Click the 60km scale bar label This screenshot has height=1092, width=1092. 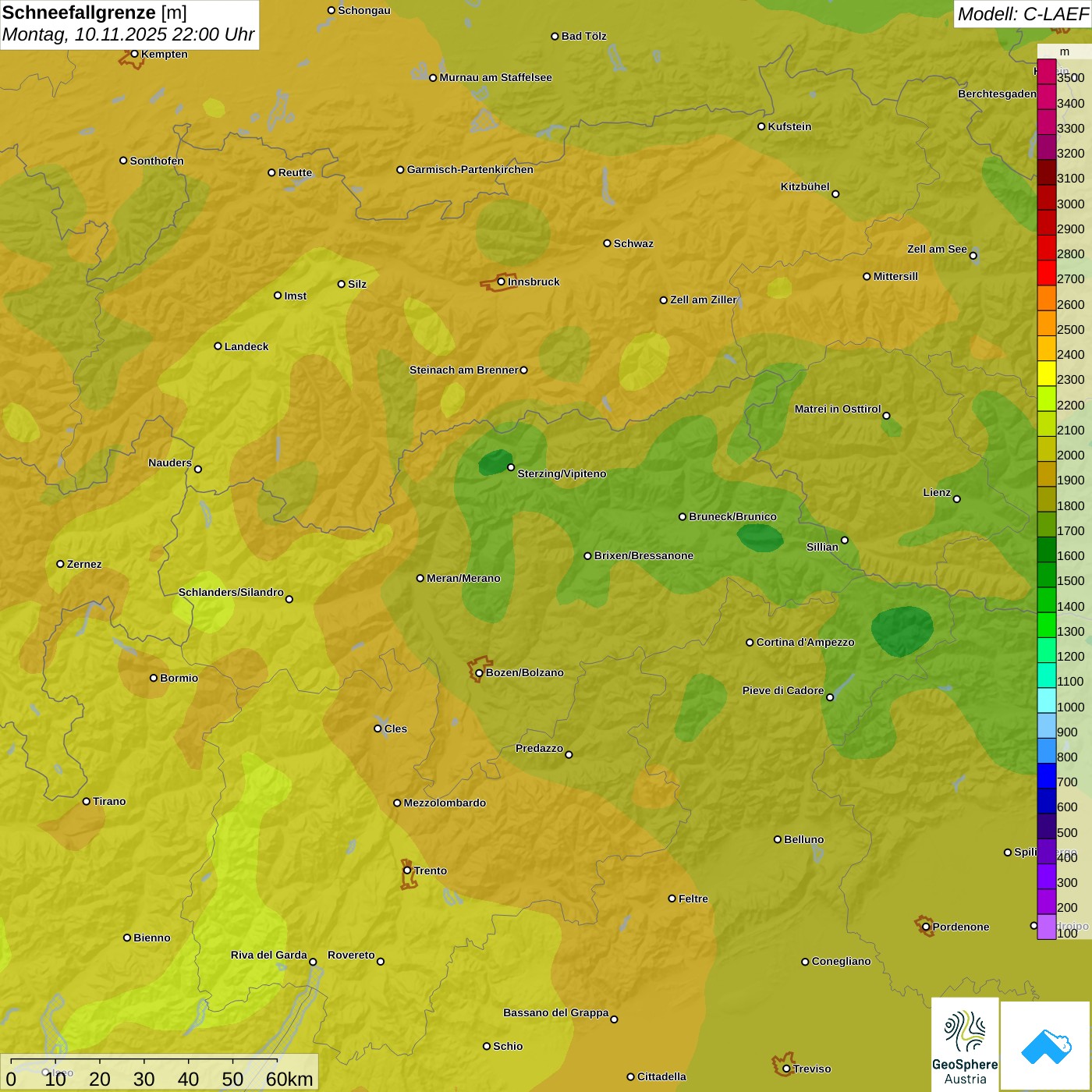(x=289, y=1080)
